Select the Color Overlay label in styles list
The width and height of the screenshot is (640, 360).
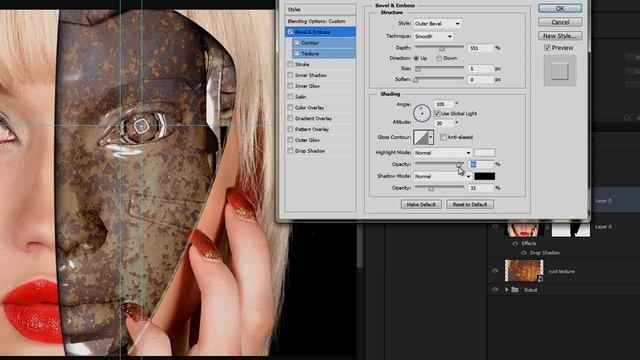[309, 108]
